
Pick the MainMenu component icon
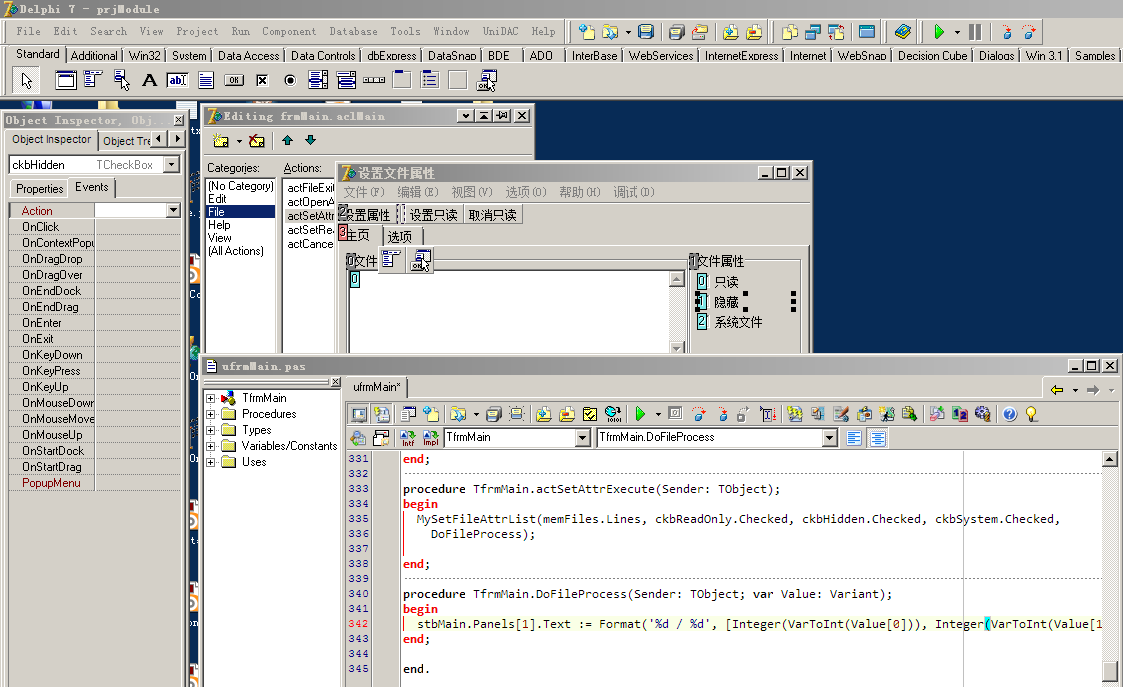tap(93, 80)
